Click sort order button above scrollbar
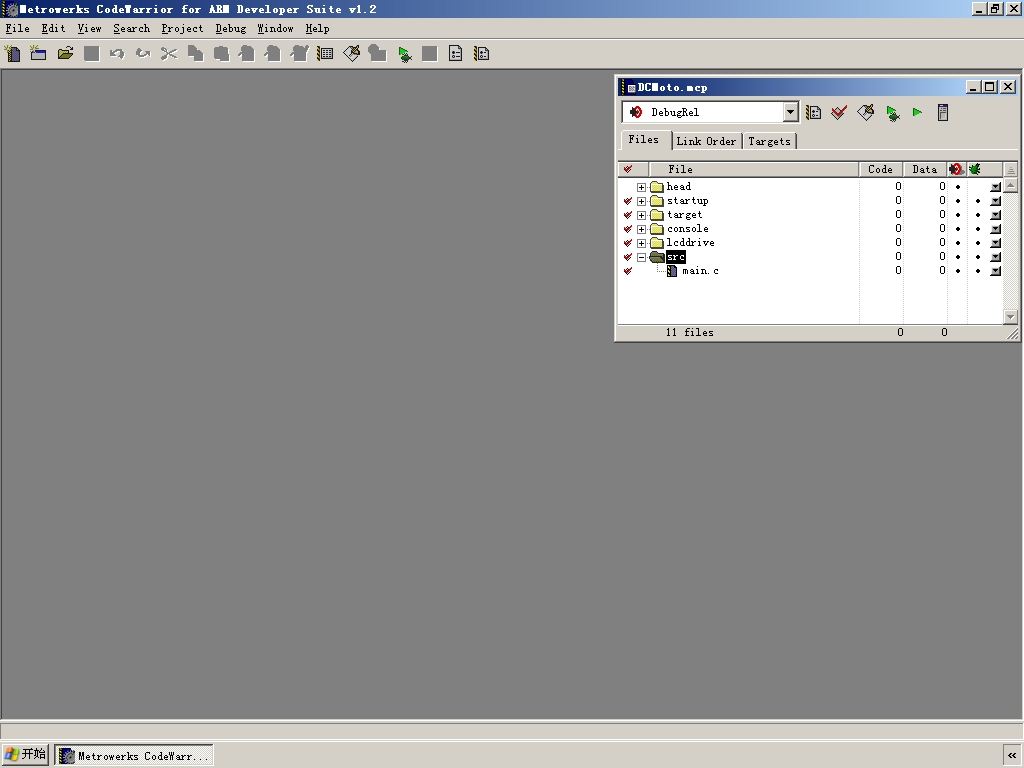Screen dimensions: 1024x768 1010,170
